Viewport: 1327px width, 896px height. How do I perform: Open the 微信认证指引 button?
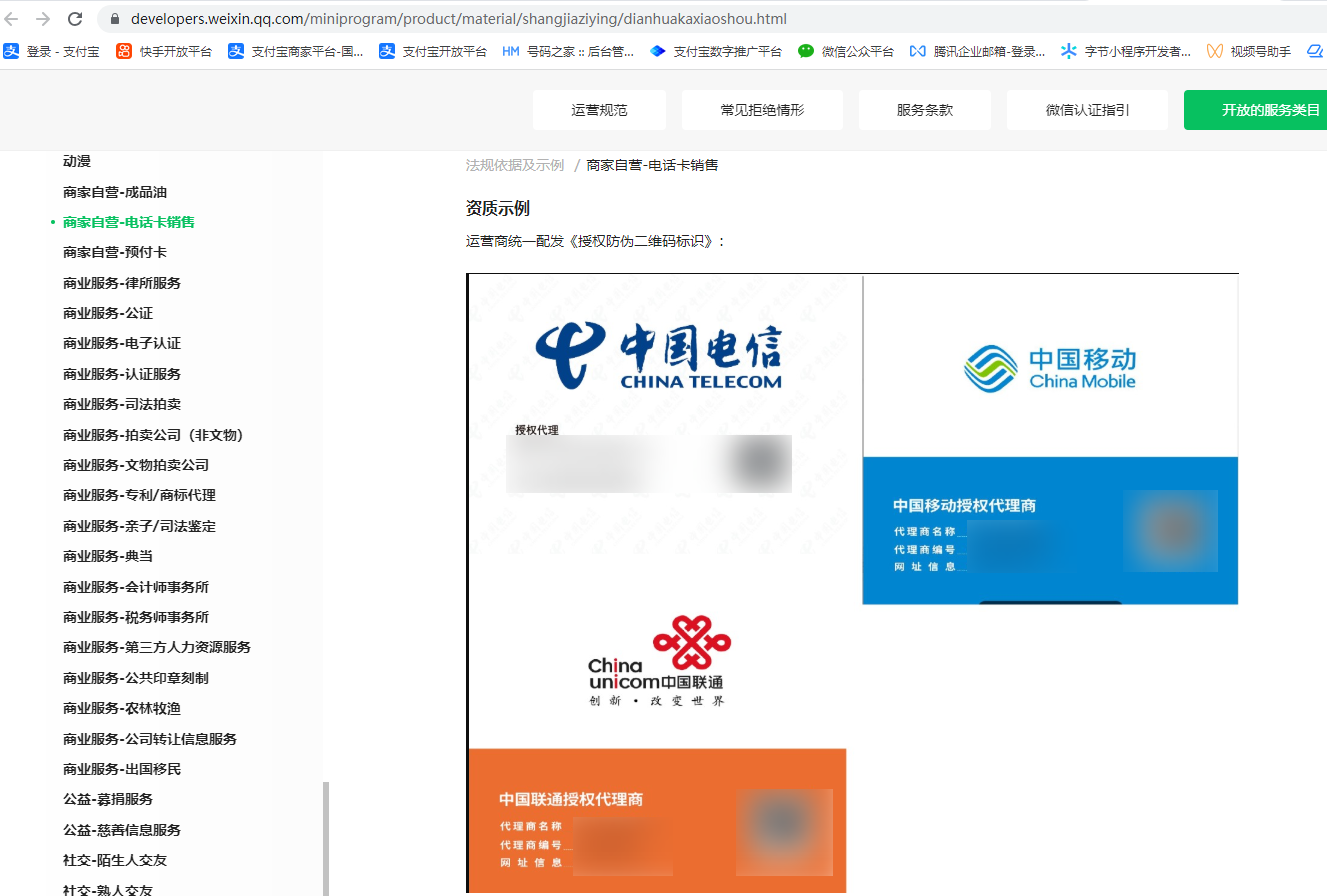[x=1087, y=110]
